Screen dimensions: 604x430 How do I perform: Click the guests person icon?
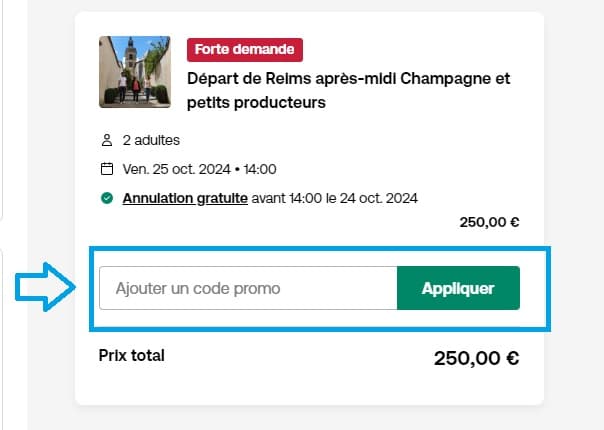click(x=107, y=141)
